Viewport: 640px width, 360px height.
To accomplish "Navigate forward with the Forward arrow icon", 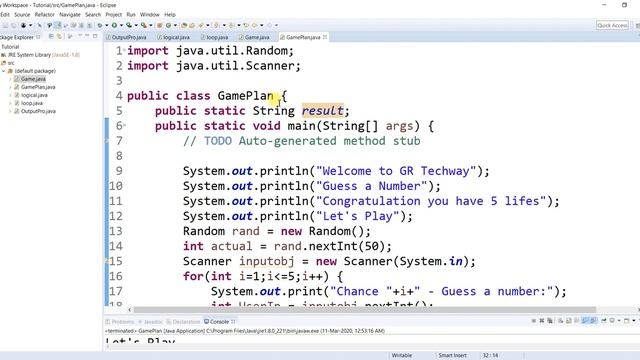I will pyautogui.click(x=269, y=25).
